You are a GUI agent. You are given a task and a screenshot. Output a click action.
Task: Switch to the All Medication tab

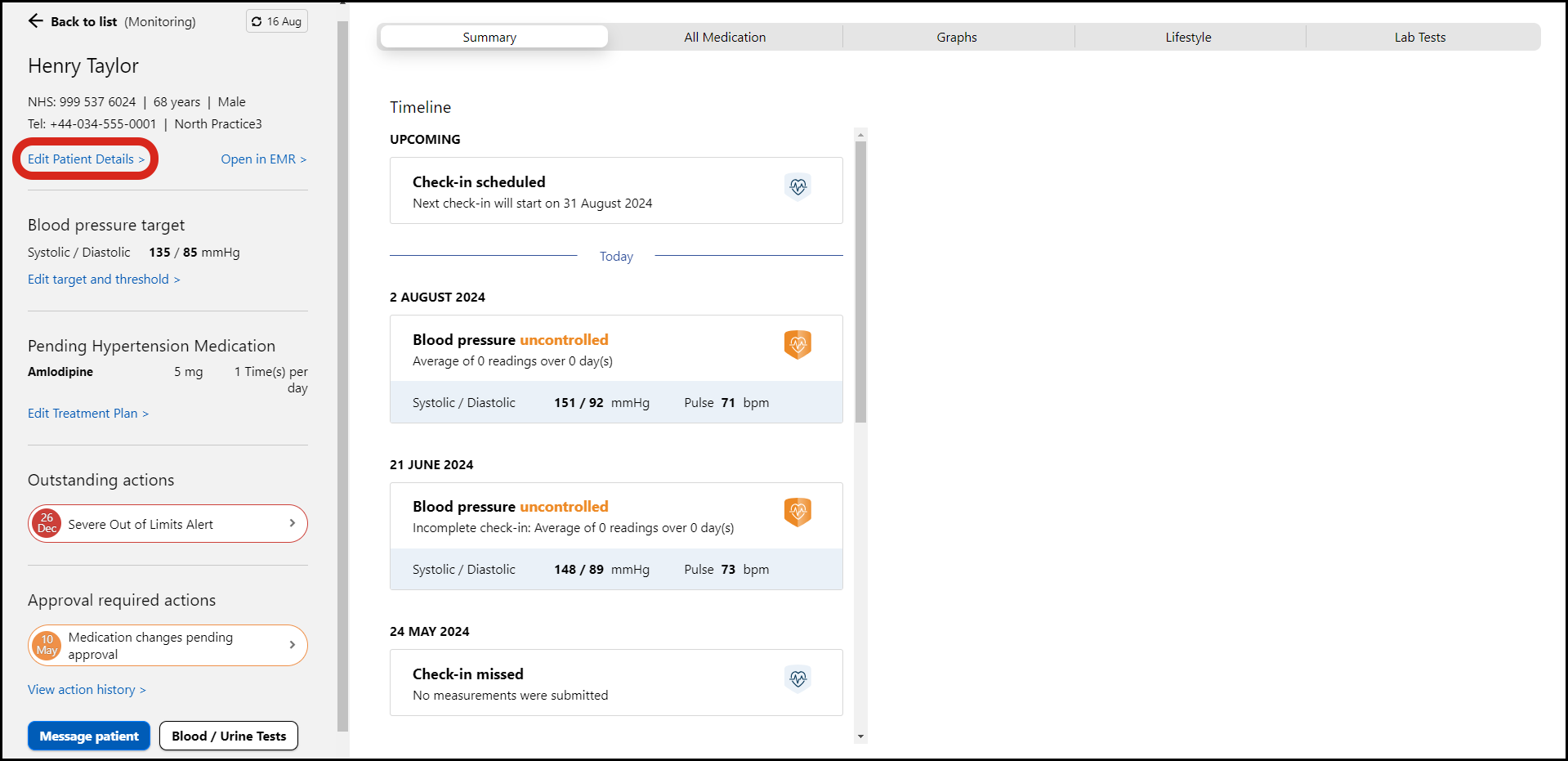click(725, 38)
